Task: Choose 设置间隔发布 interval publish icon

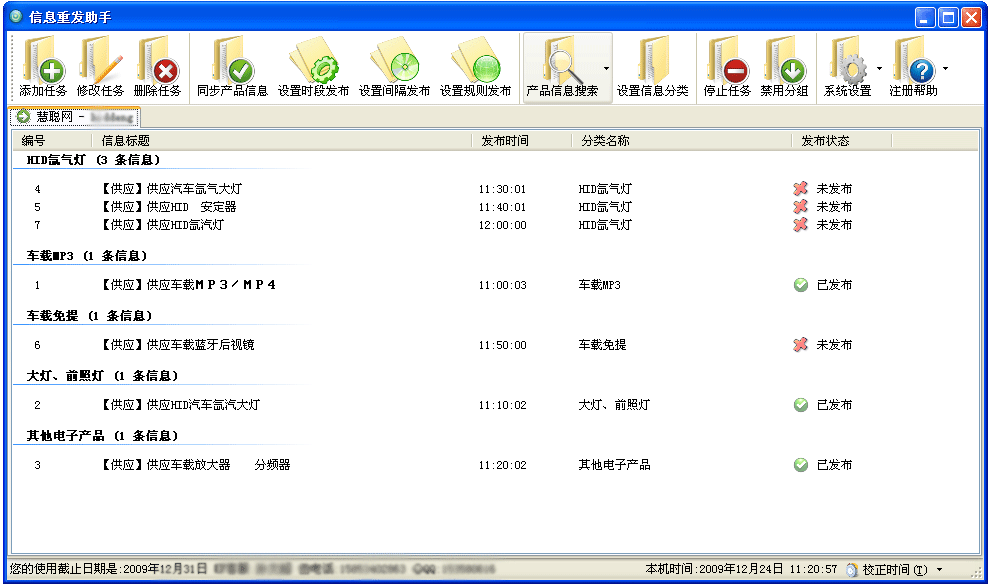Action: click(x=394, y=67)
